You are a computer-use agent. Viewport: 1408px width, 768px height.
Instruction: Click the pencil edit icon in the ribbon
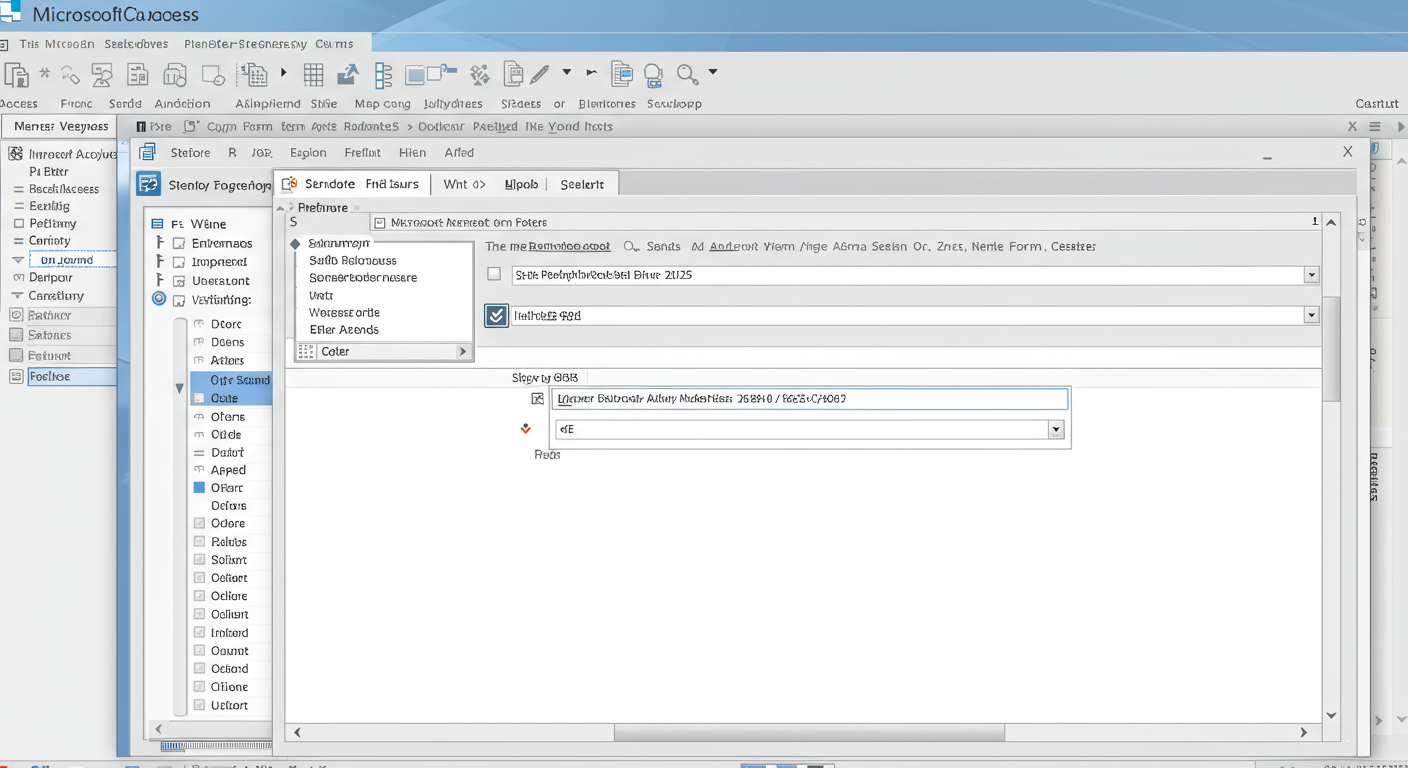click(x=540, y=74)
